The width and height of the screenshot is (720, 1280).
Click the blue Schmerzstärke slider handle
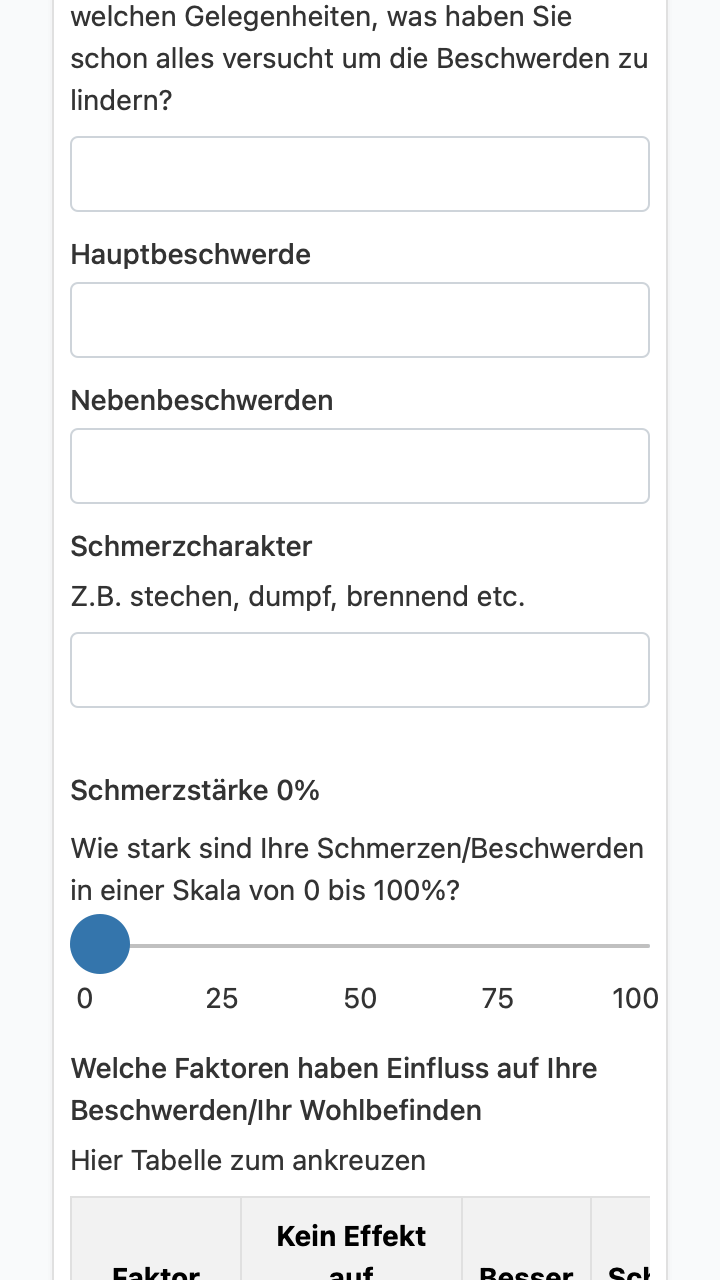100,944
